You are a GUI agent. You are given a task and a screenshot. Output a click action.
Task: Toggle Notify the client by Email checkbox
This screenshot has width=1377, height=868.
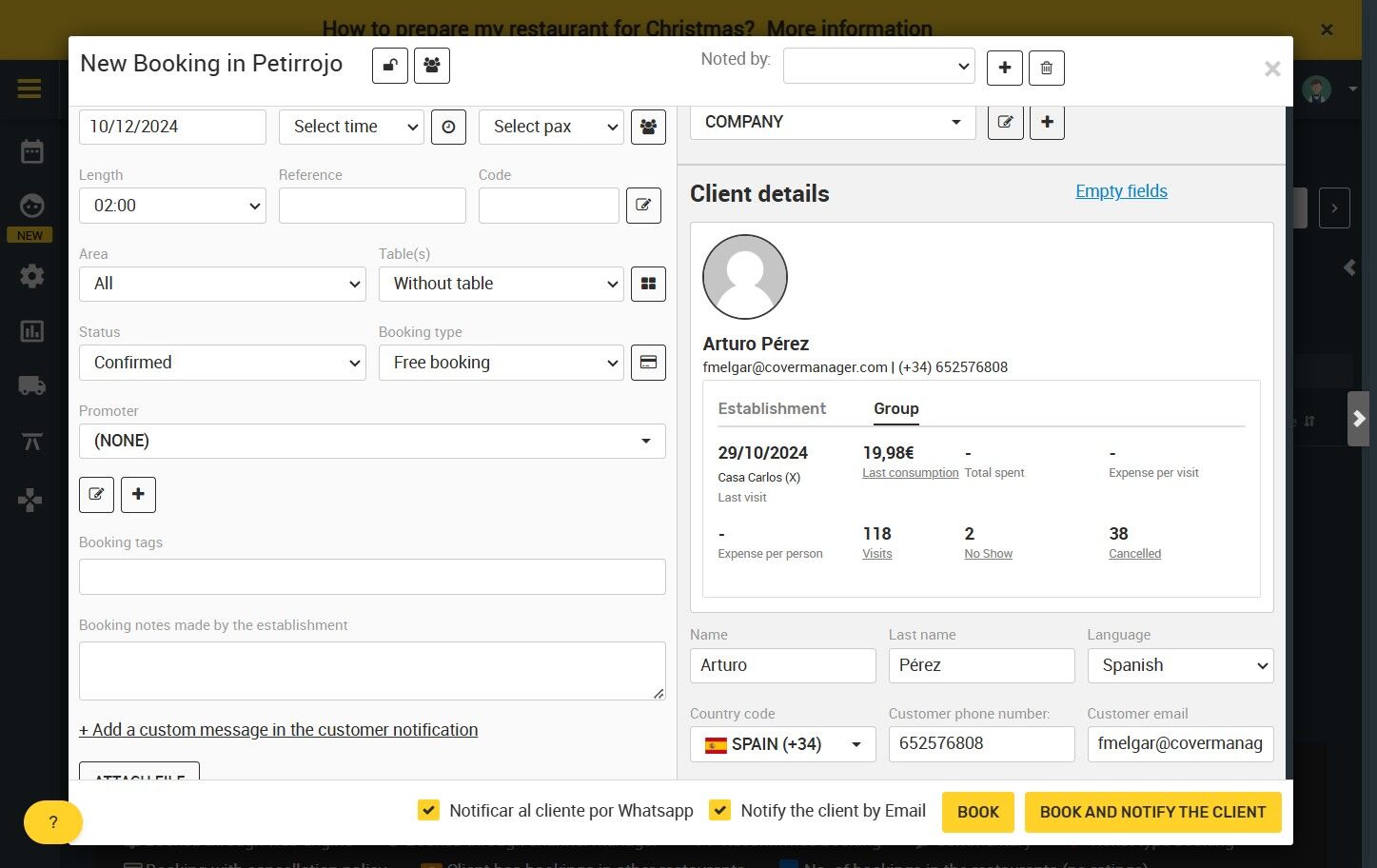(719, 810)
